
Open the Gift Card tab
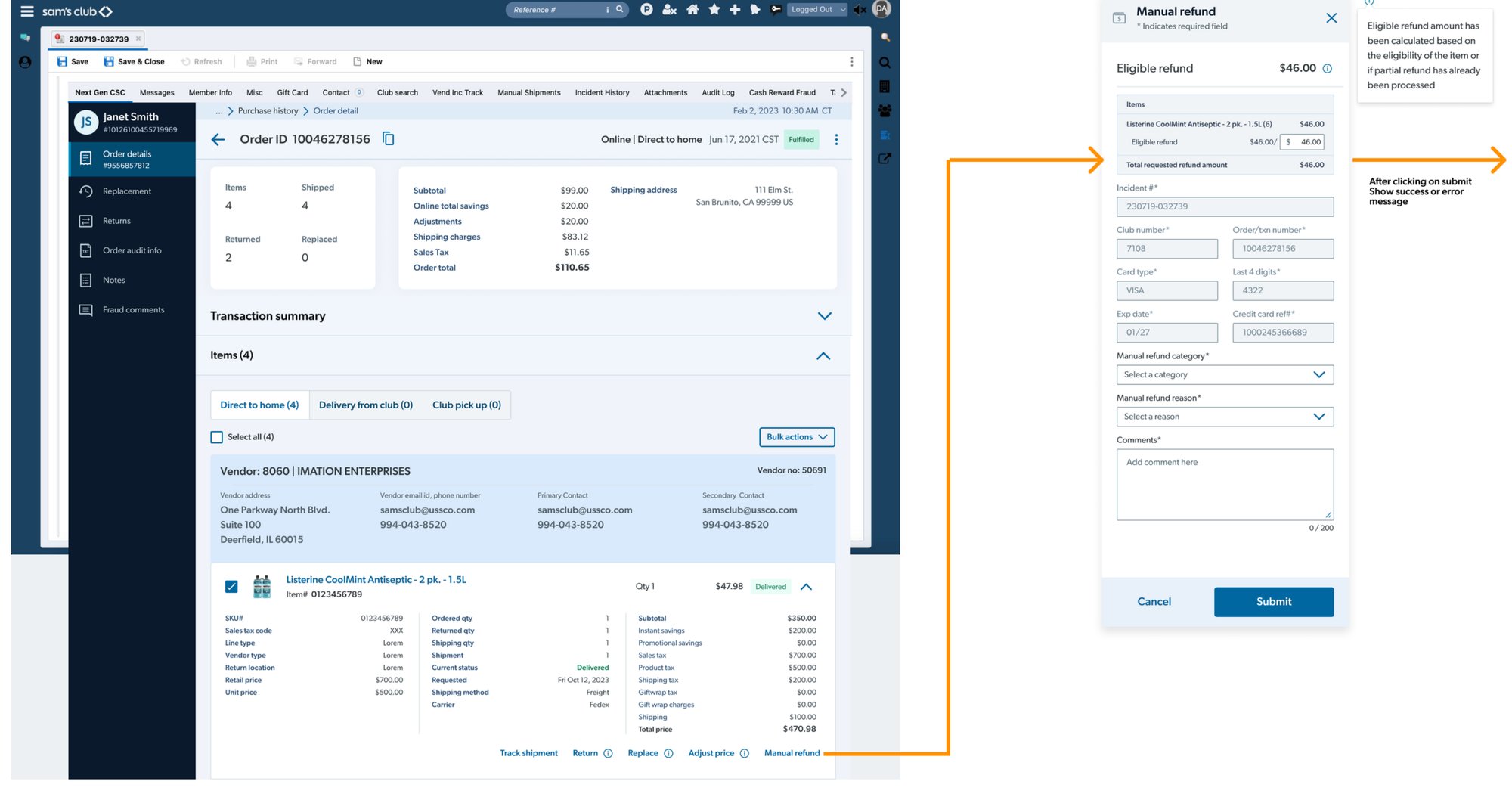292,93
